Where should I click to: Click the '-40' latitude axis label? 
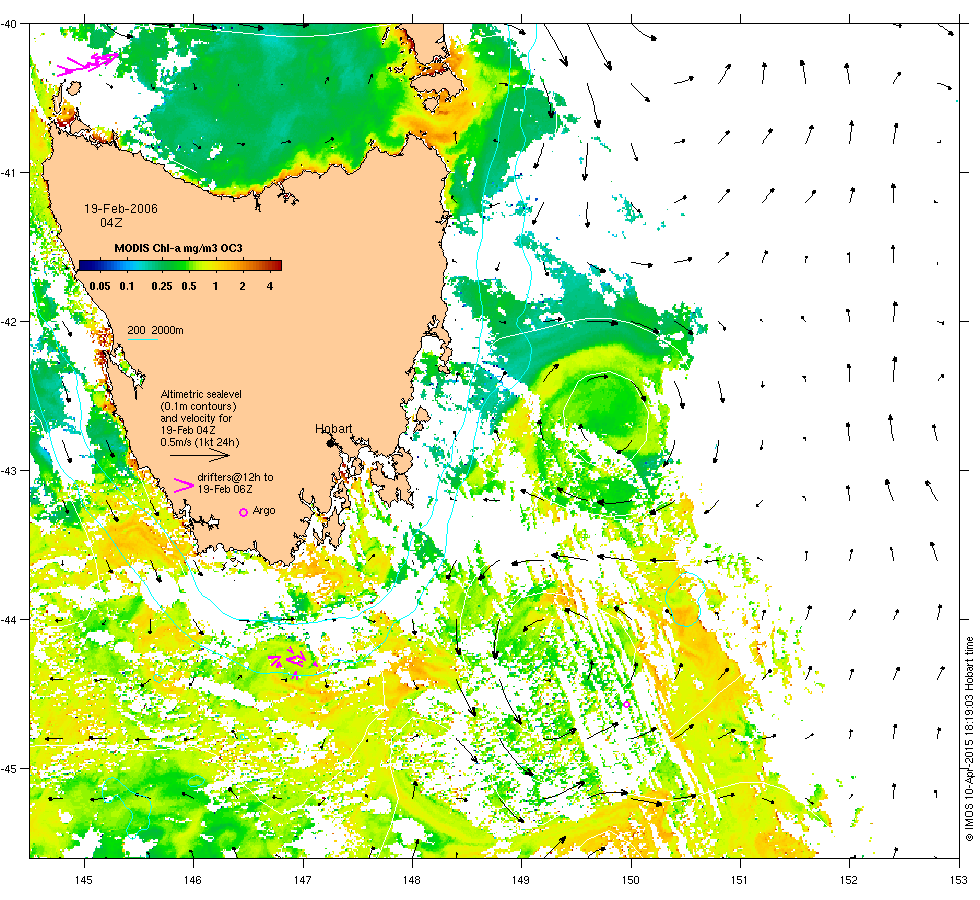click(9, 24)
